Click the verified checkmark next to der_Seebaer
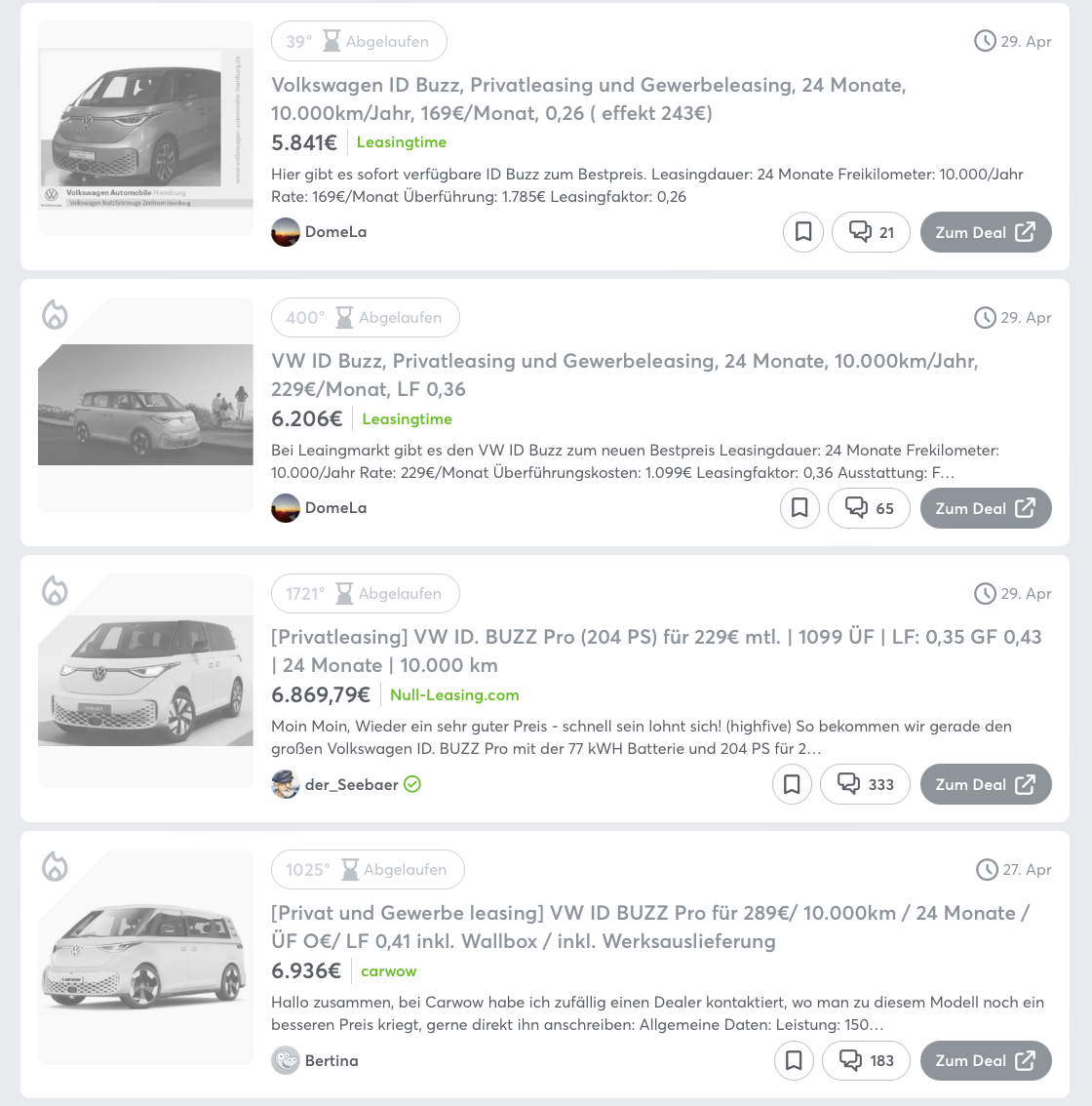Viewport: 1092px width, 1106px height. (x=411, y=784)
